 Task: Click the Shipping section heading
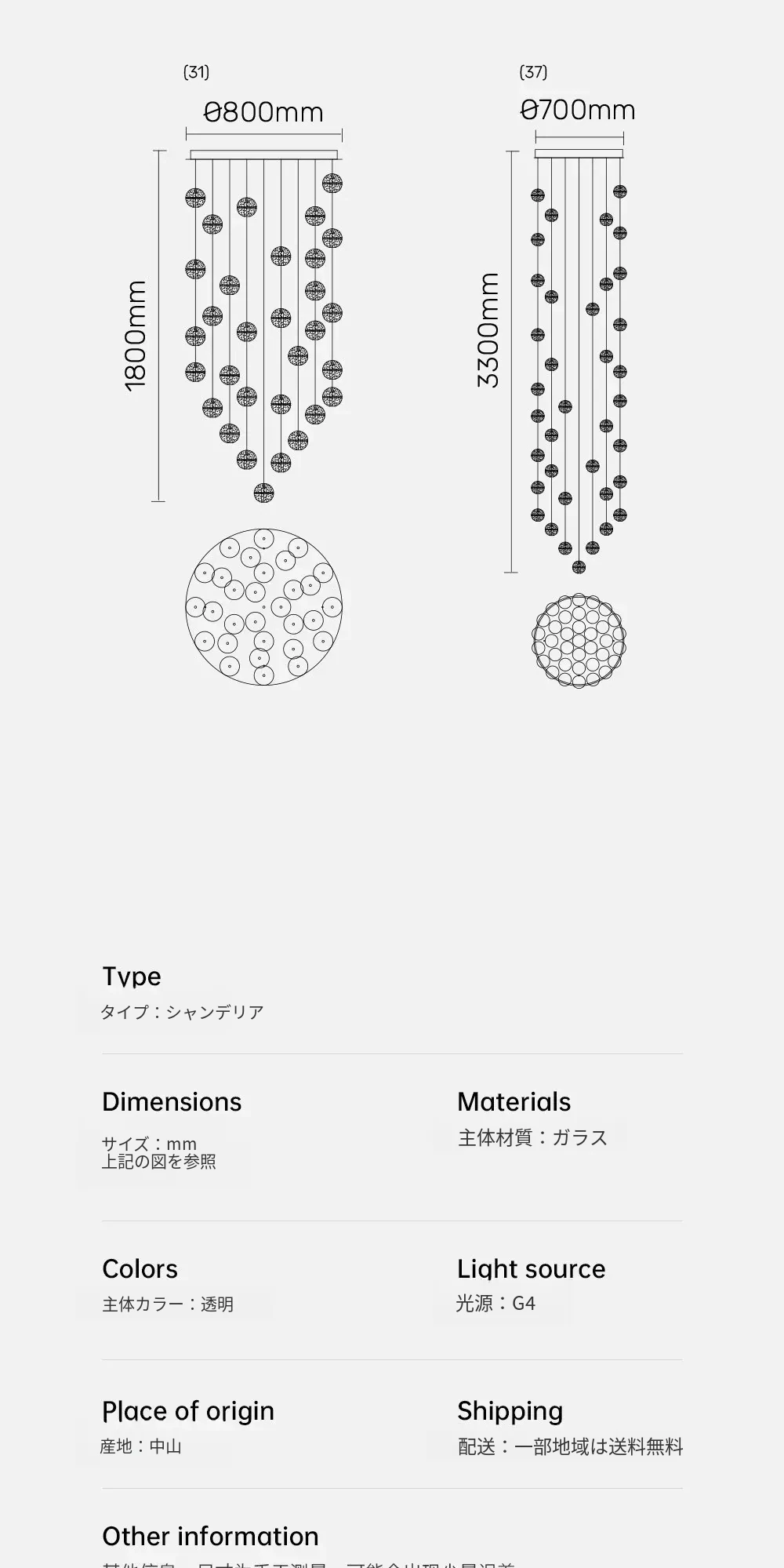pos(510,1410)
